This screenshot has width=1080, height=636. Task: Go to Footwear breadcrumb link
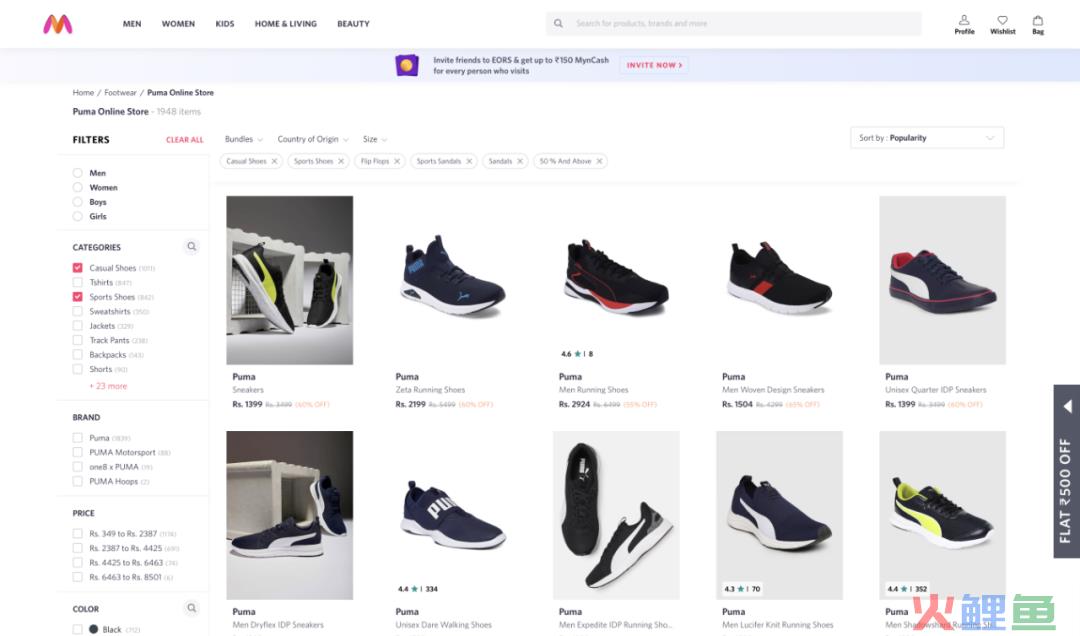point(121,92)
